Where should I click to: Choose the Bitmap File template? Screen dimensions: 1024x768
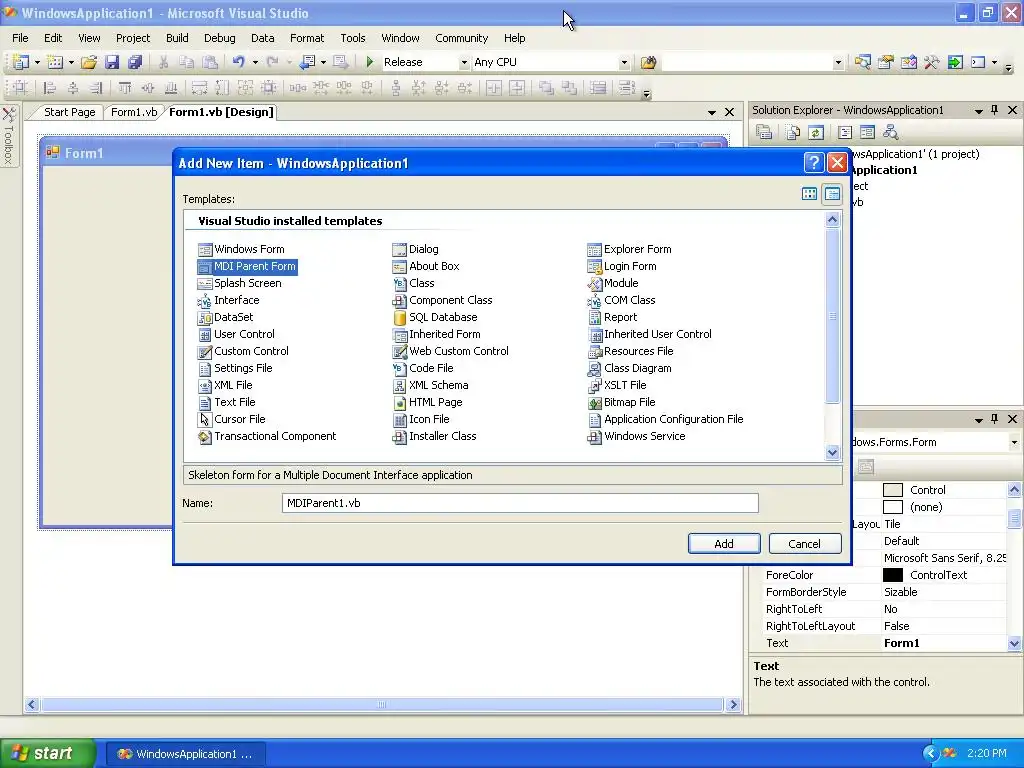(621, 402)
